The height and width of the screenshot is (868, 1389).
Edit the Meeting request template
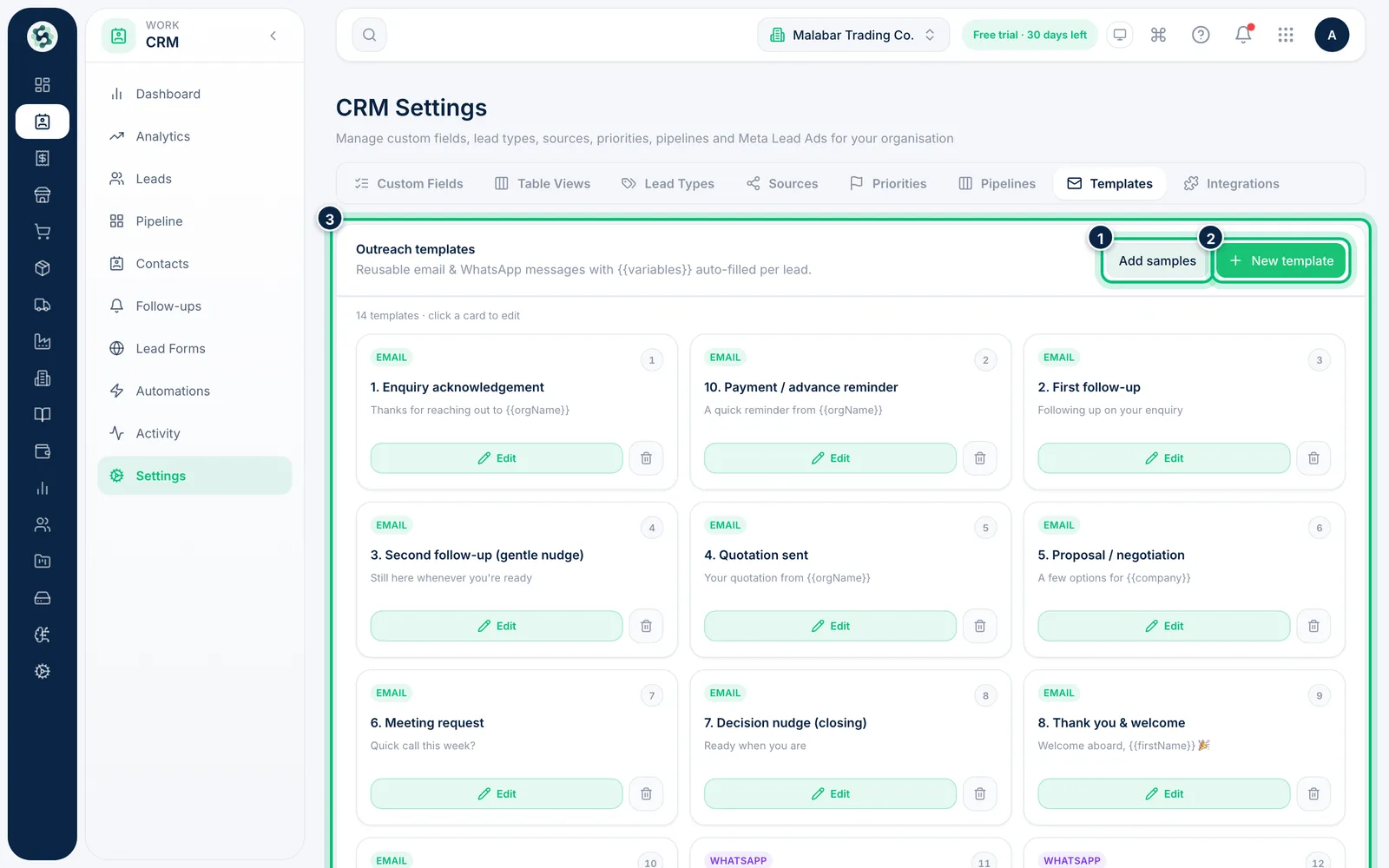pos(497,793)
